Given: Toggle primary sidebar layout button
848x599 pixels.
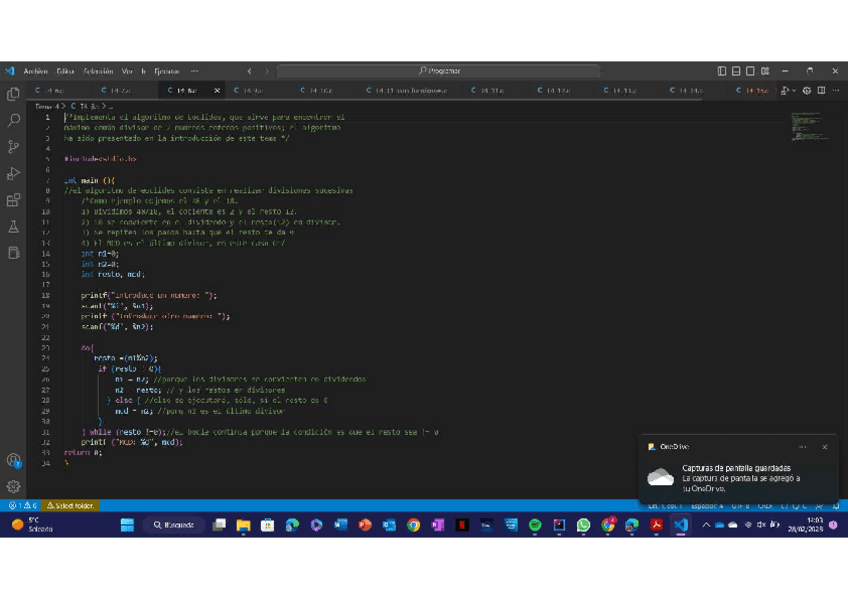Looking at the screenshot, I should pos(722,71).
